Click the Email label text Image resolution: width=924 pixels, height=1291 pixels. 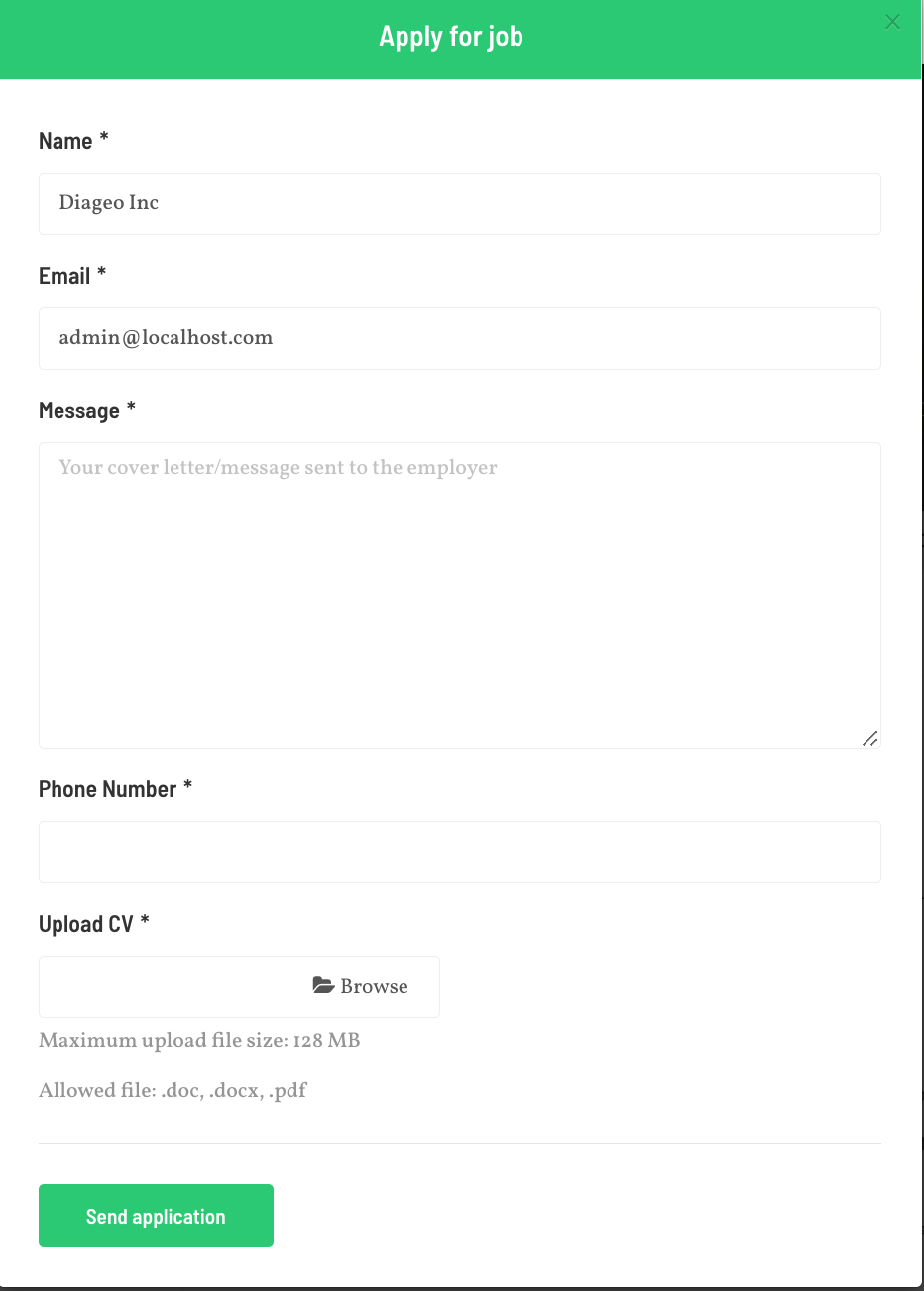point(64,276)
